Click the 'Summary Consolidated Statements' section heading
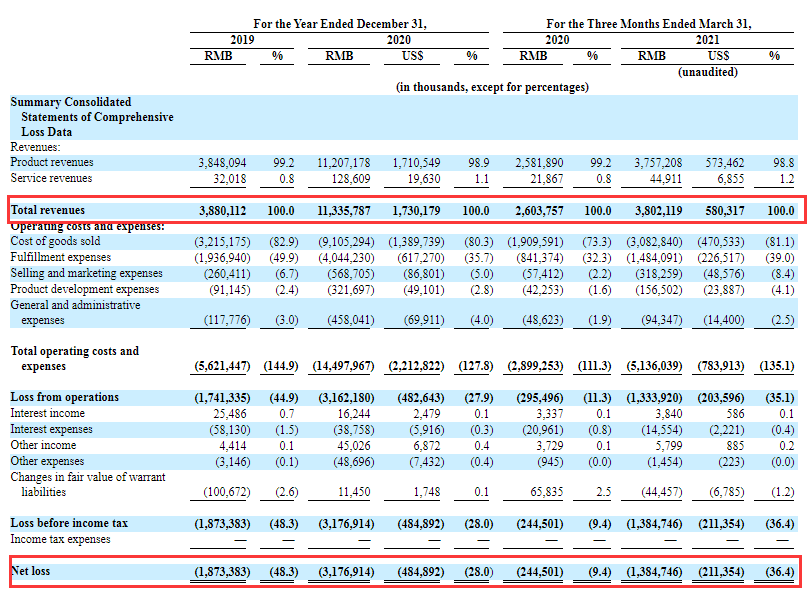This screenshot has width=811, height=596. [91, 117]
